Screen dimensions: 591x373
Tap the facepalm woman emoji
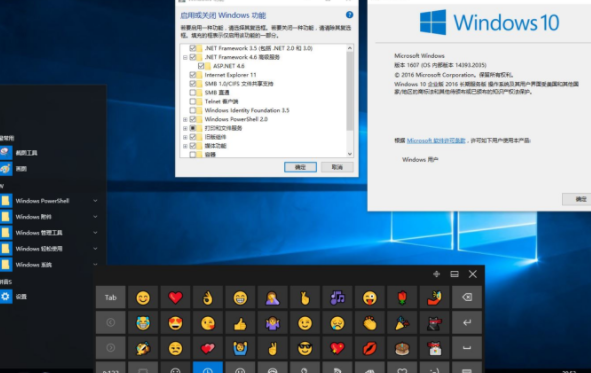pyautogui.click(x=273, y=297)
